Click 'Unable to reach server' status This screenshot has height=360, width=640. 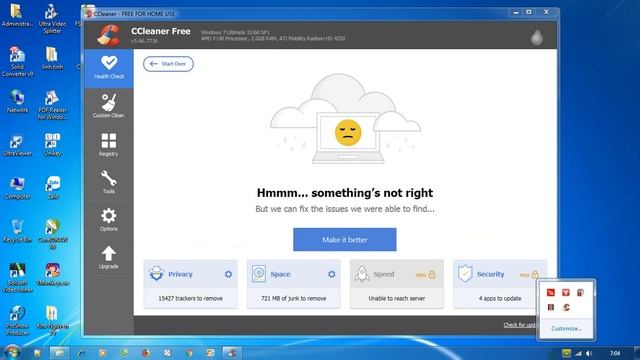(x=397, y=298)
